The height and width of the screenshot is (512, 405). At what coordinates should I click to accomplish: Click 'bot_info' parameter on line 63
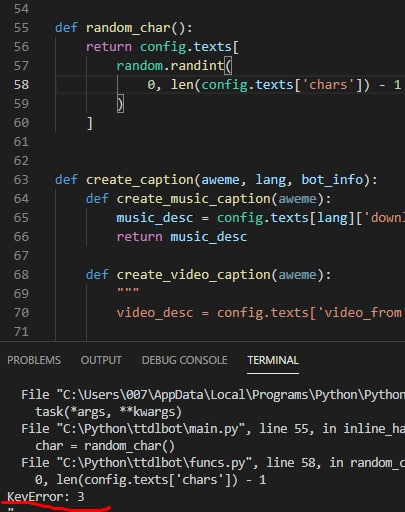coord(332,180)
